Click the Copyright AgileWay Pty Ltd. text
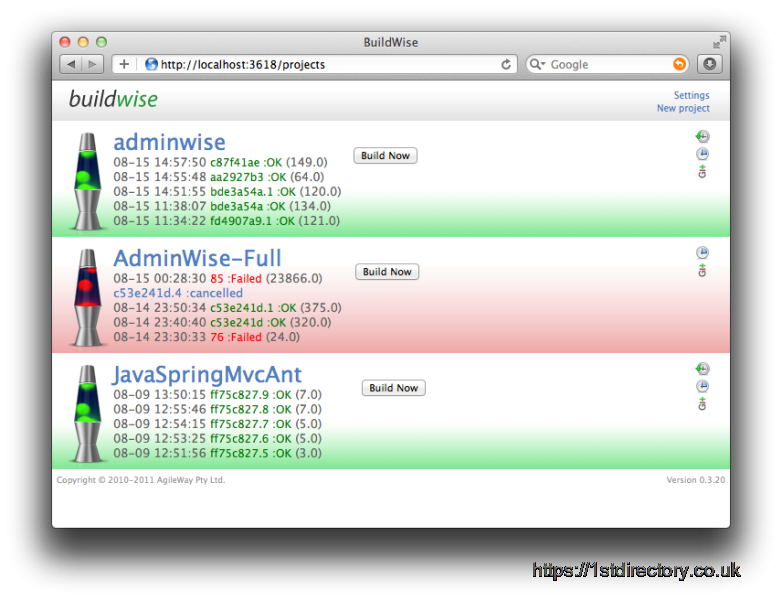This screenshot has height=600, width=782. click(141, 480)
